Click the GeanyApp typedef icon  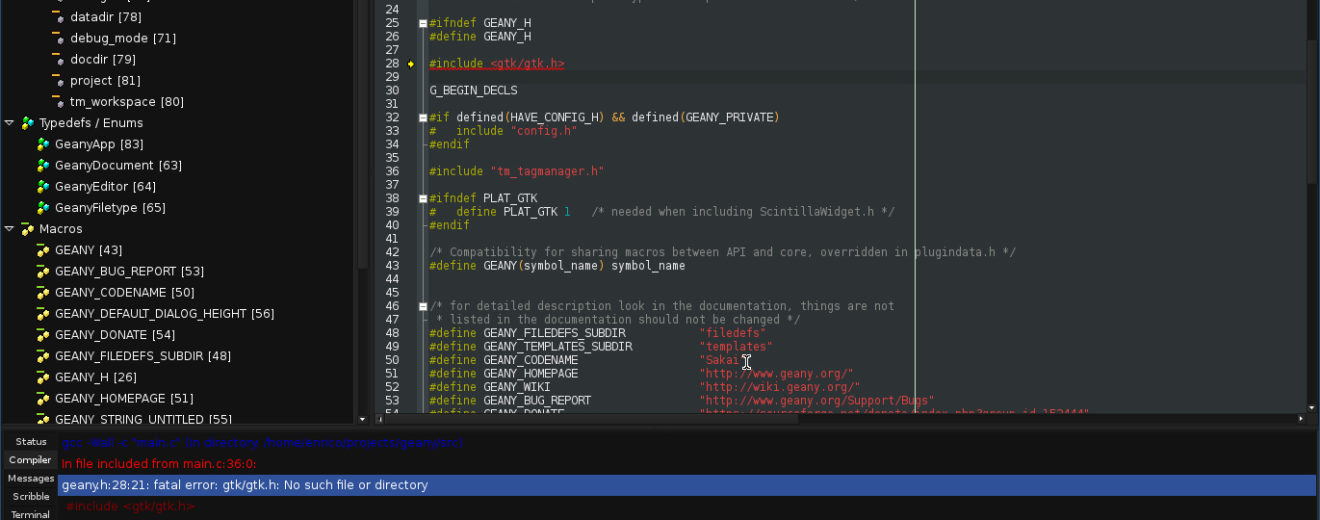[x=43, y=144]
